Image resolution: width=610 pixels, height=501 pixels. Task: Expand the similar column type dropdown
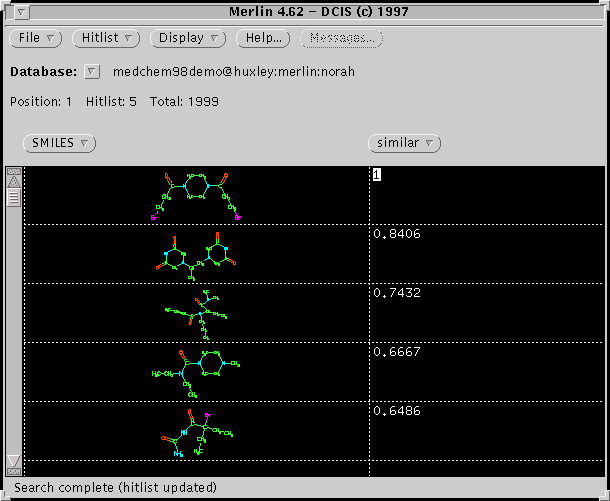[404, 143]
